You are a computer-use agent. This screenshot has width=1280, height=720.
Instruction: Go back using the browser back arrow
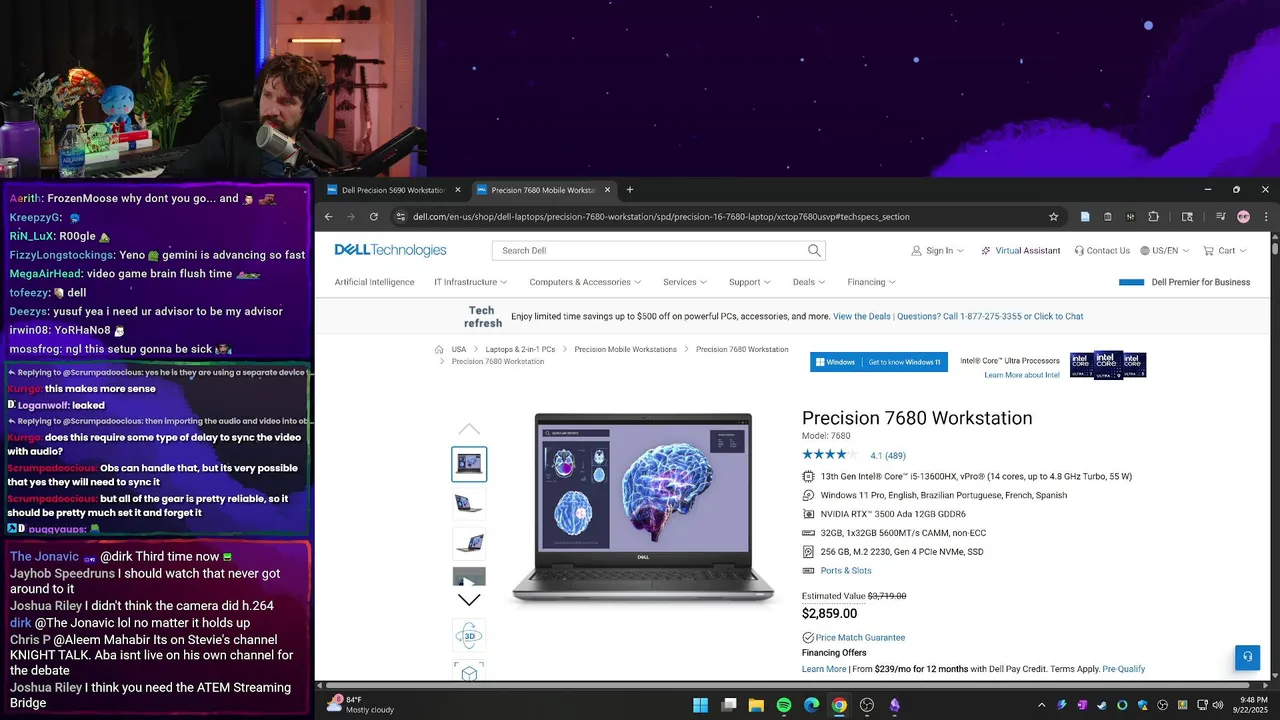[x=328, y=216]
